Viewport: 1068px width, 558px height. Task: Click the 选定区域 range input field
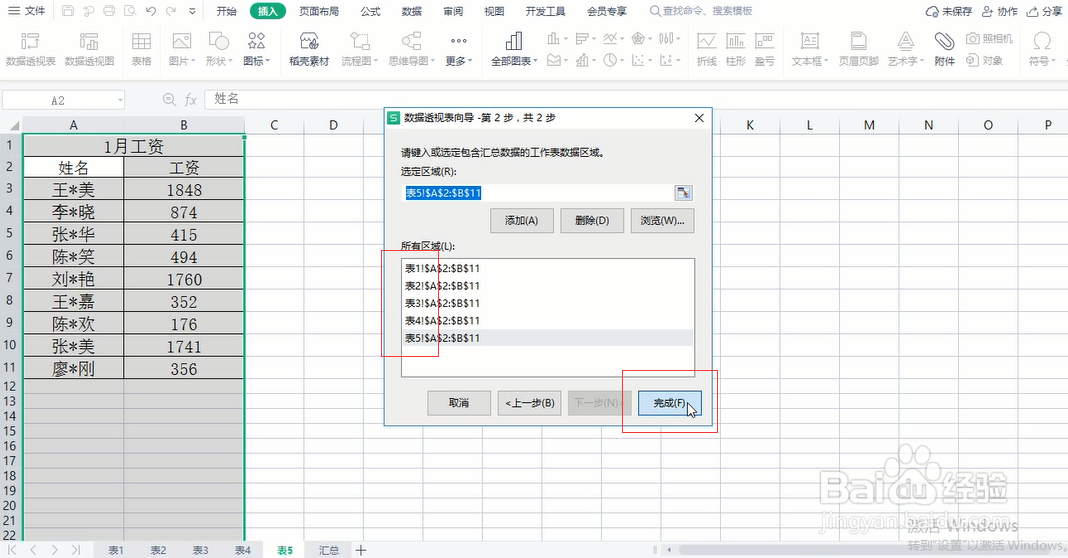tap(538, 193)
